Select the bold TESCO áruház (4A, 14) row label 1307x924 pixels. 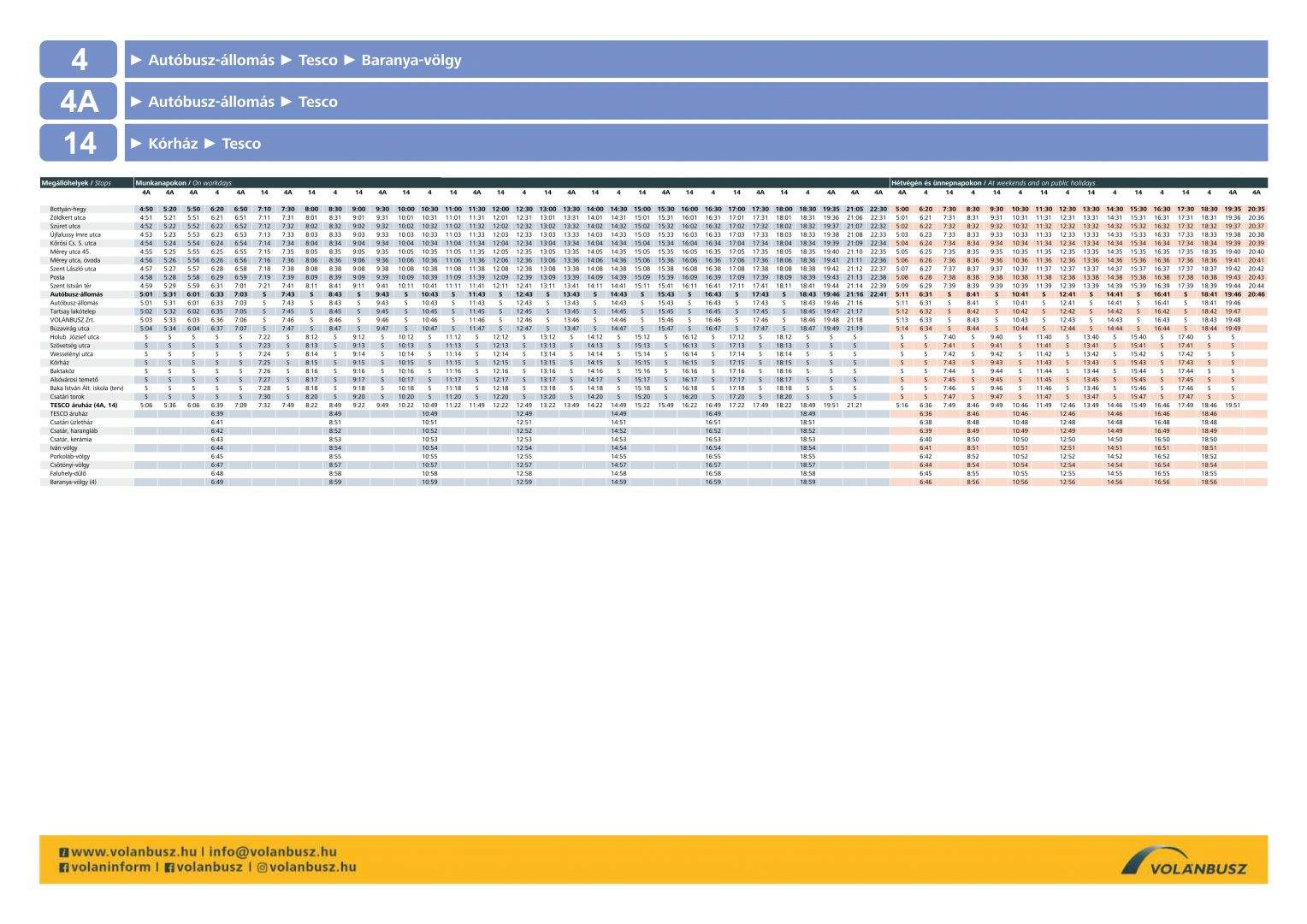(x=84, y=406)
